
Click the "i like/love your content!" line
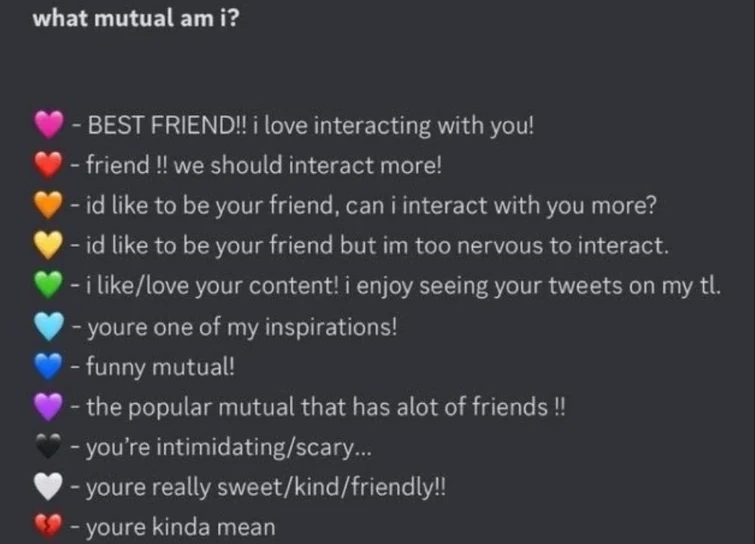400,286
